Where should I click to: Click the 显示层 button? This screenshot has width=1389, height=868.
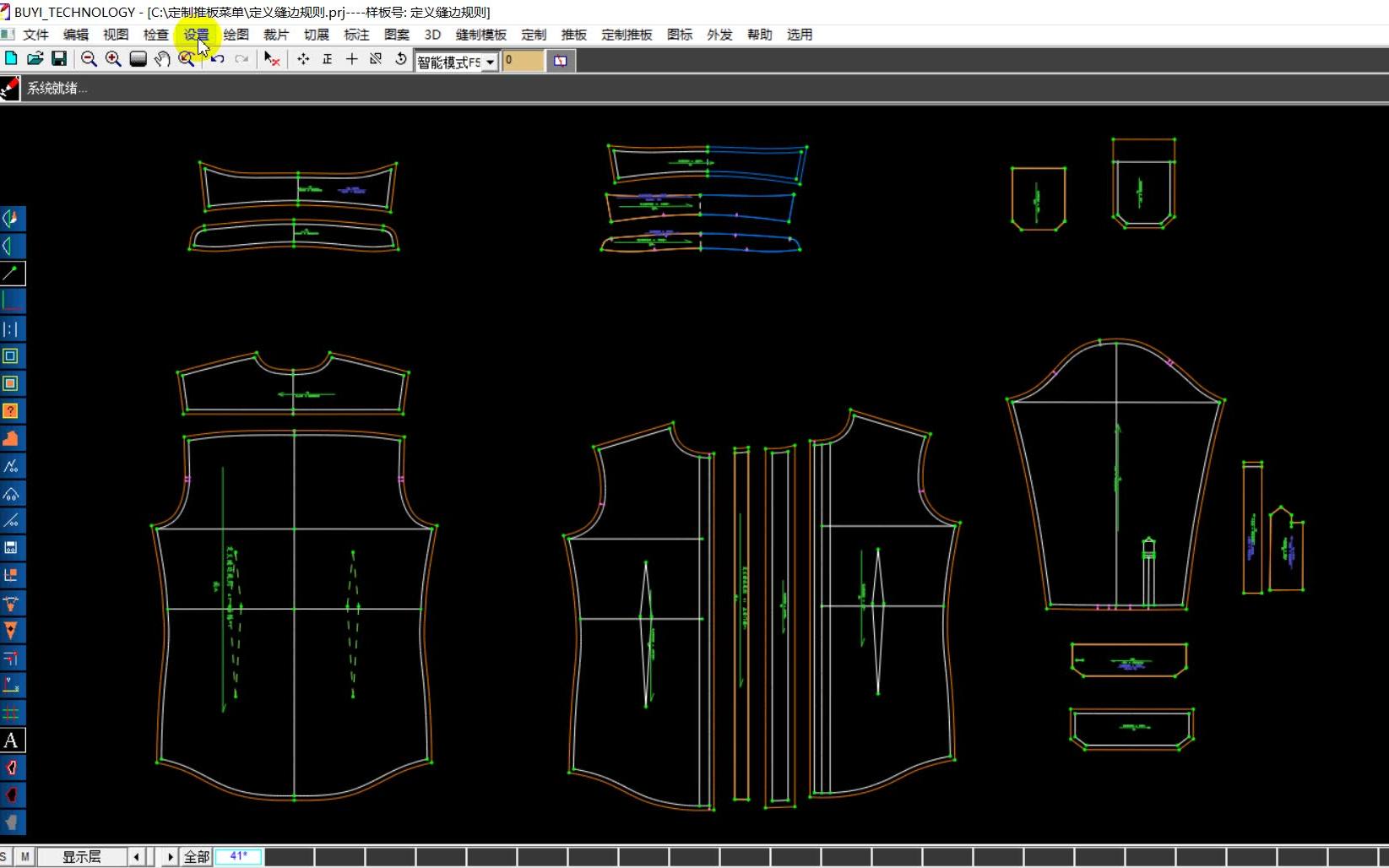coord(82,857)
